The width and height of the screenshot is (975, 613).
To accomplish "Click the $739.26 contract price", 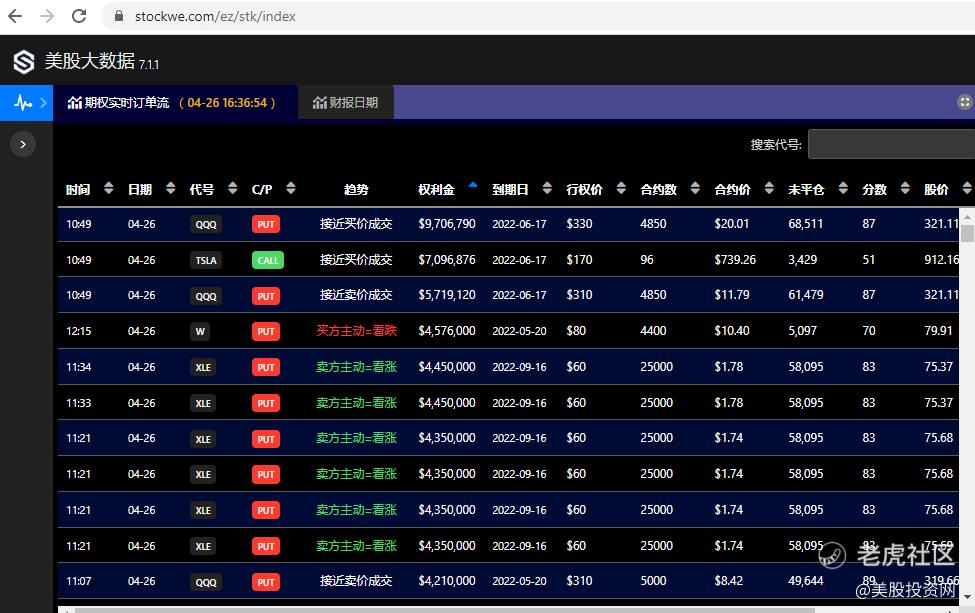I will 735,260.
